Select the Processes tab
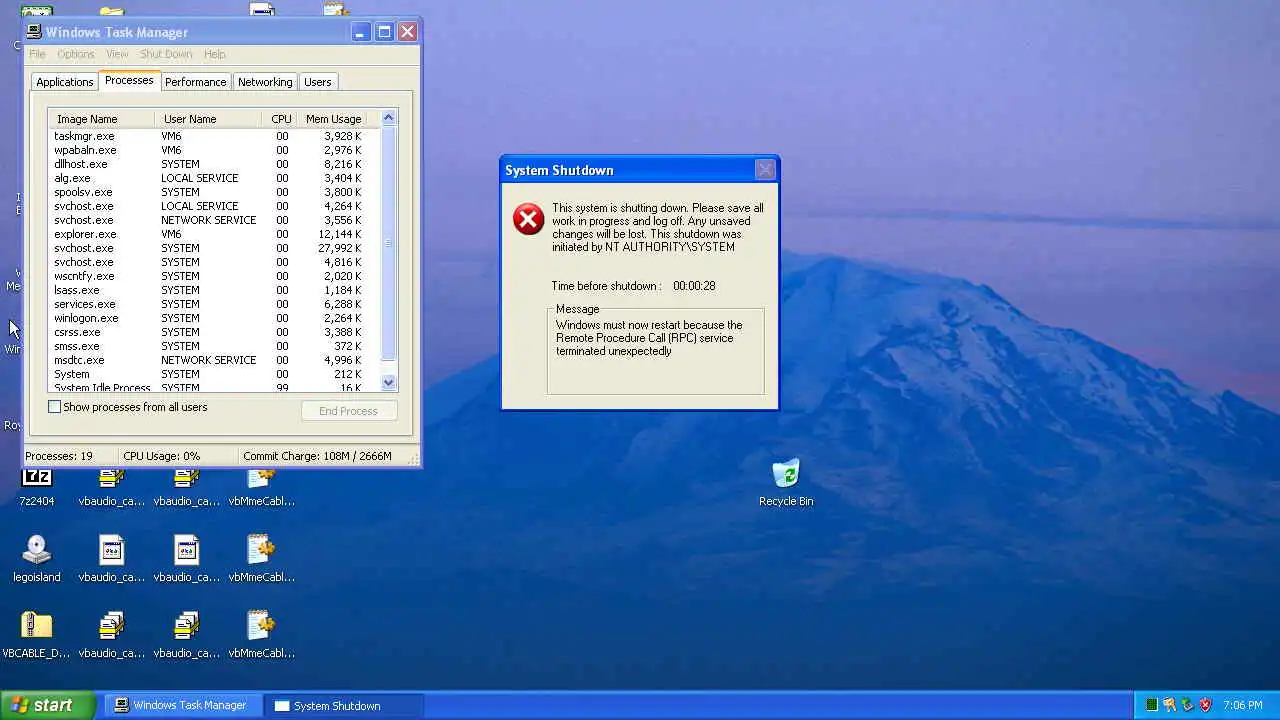1280x720 pixels. pos(129,80)
